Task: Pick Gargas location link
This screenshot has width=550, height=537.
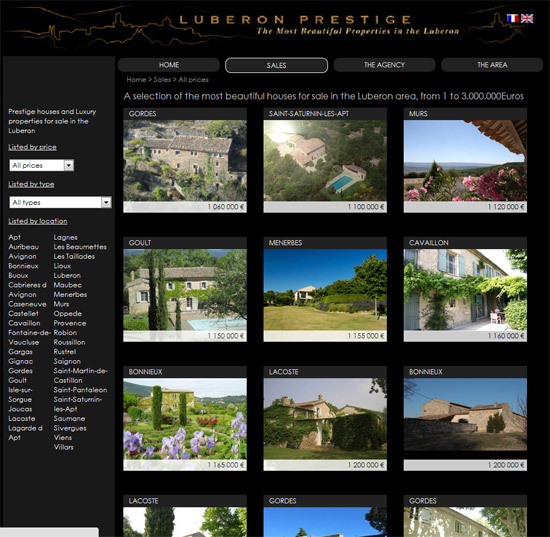Action: [x=20, y=352]
